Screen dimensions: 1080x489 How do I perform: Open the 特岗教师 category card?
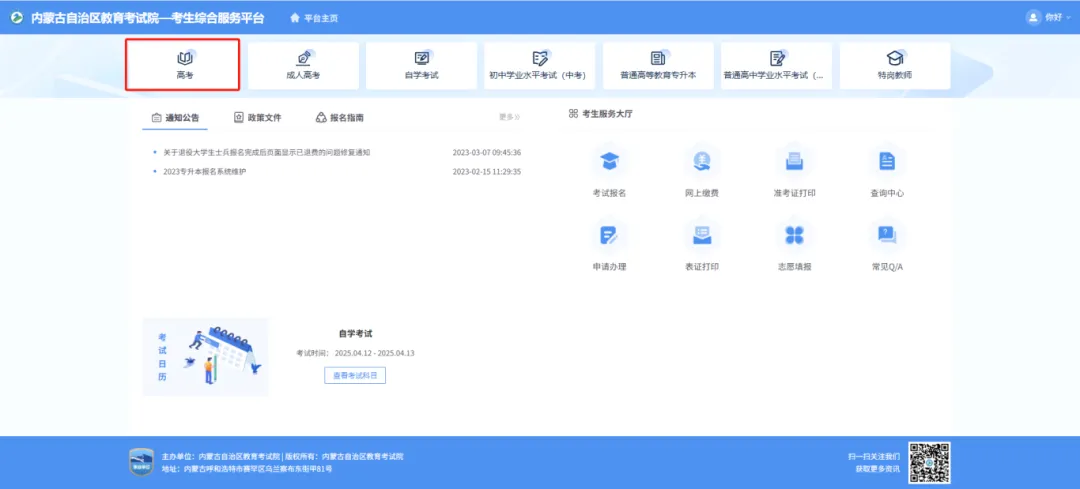coord(895,65)
